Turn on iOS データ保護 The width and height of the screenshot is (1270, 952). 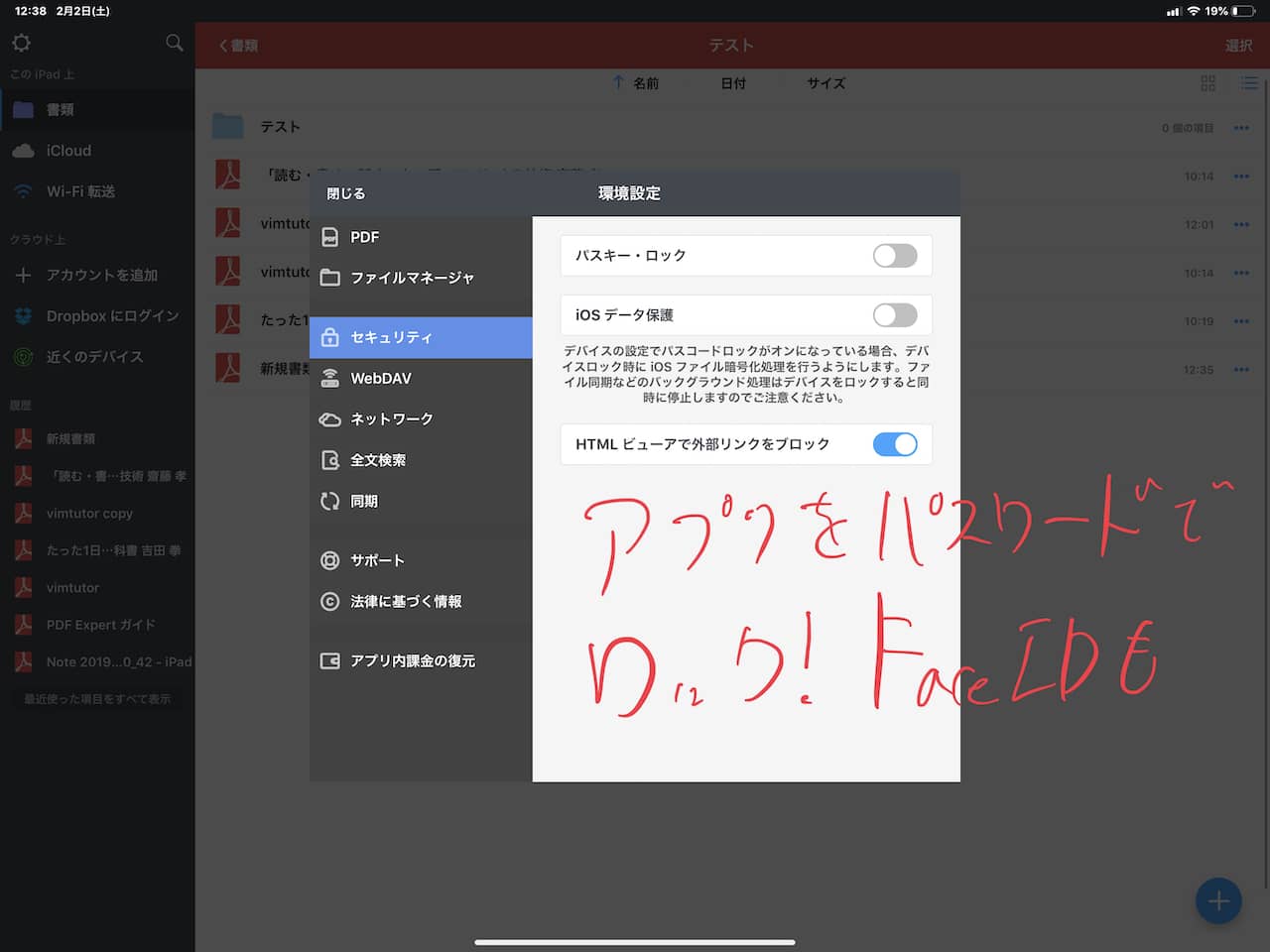tap(894, 314)
